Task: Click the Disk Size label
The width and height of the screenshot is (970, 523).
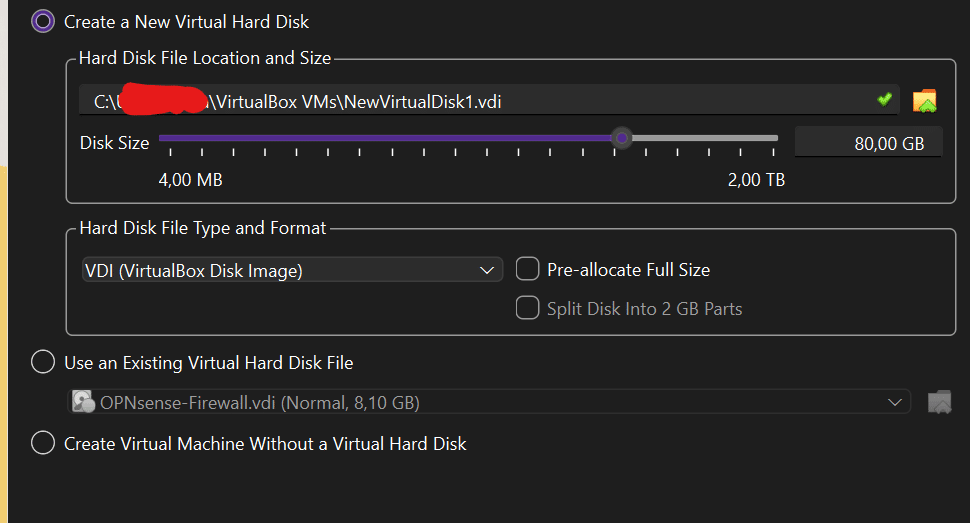Action: [x=114, y=143]
